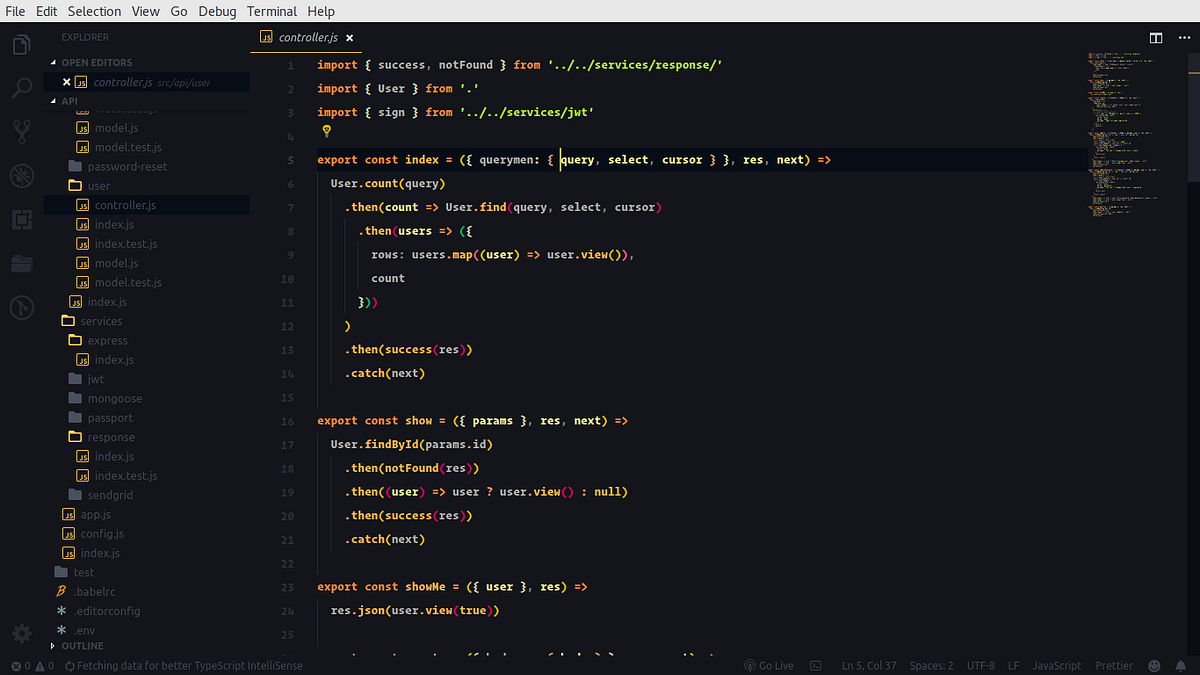Start the Go Live server

pos(769,664)
